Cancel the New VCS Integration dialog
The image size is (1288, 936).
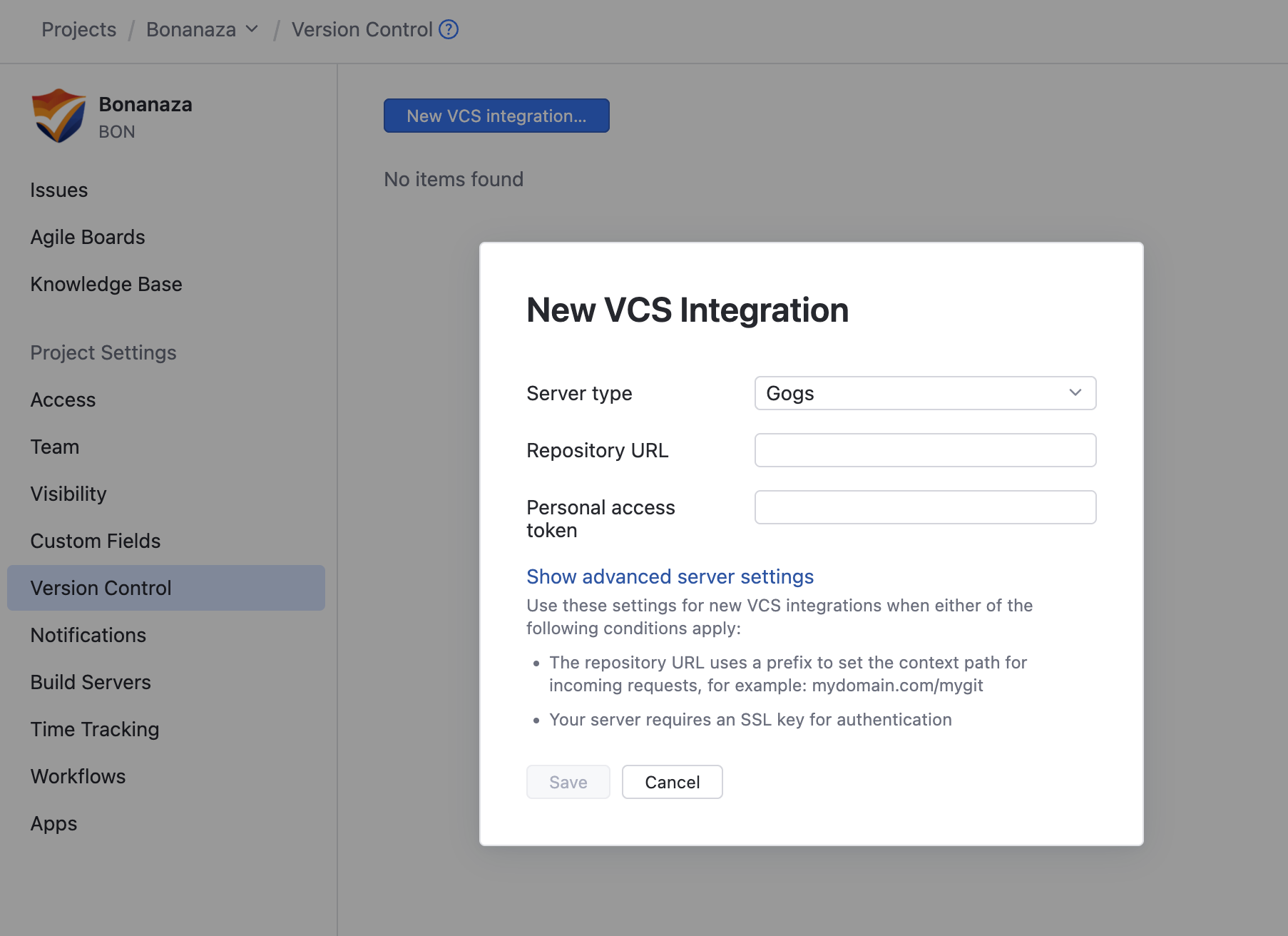(672, 782)
